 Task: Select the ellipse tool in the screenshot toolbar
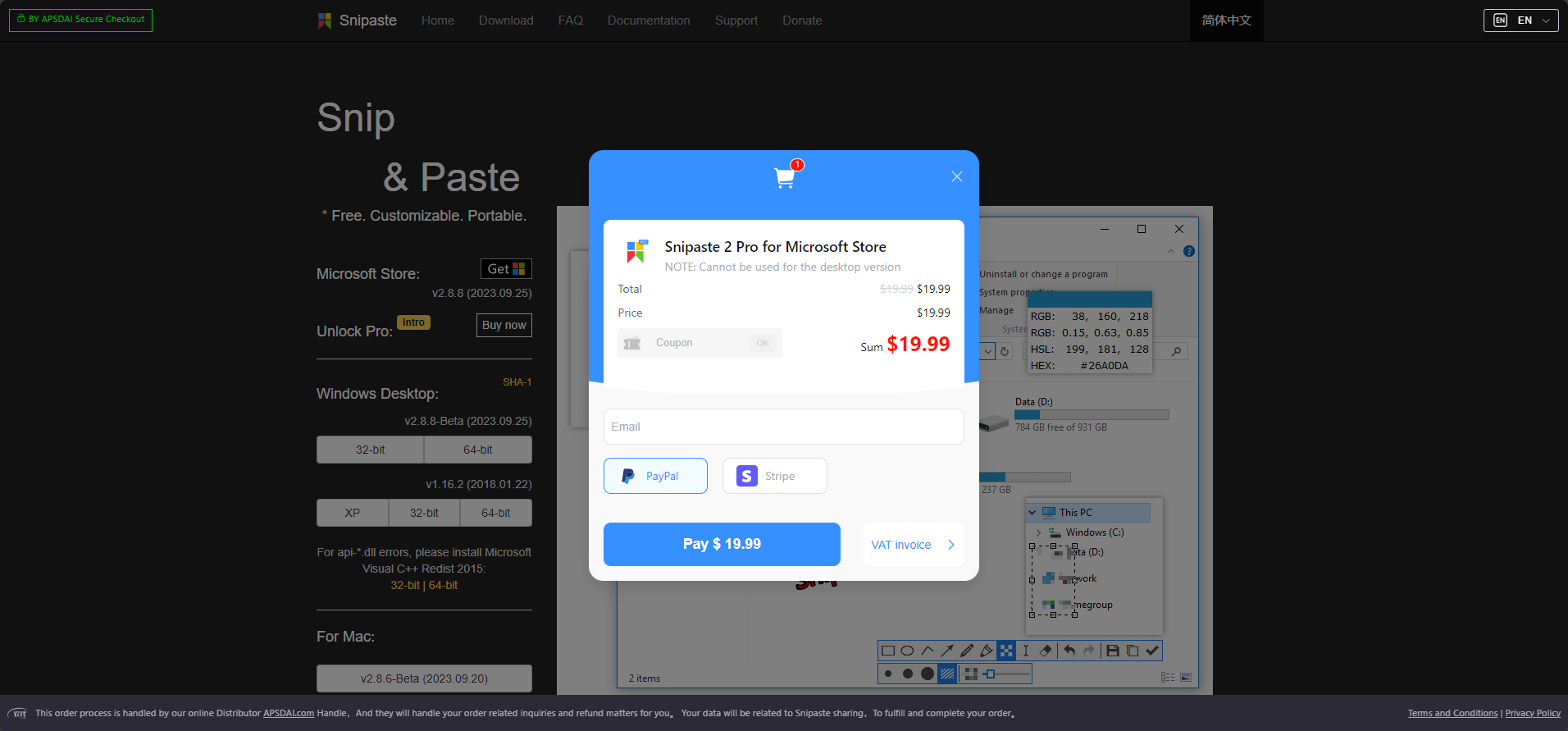[907, 651]
